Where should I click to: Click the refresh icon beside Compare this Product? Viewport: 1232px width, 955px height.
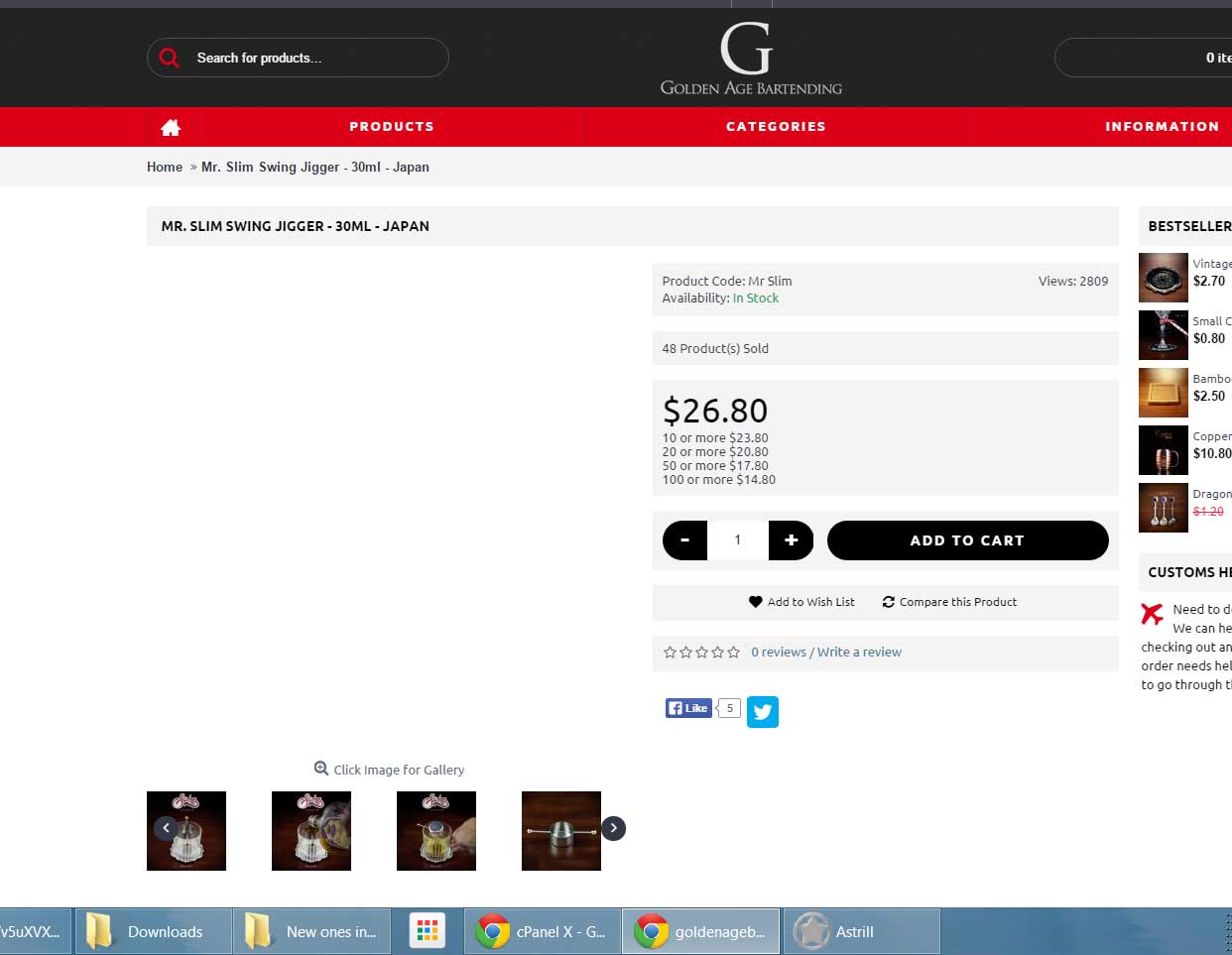(x=889, y=602)
